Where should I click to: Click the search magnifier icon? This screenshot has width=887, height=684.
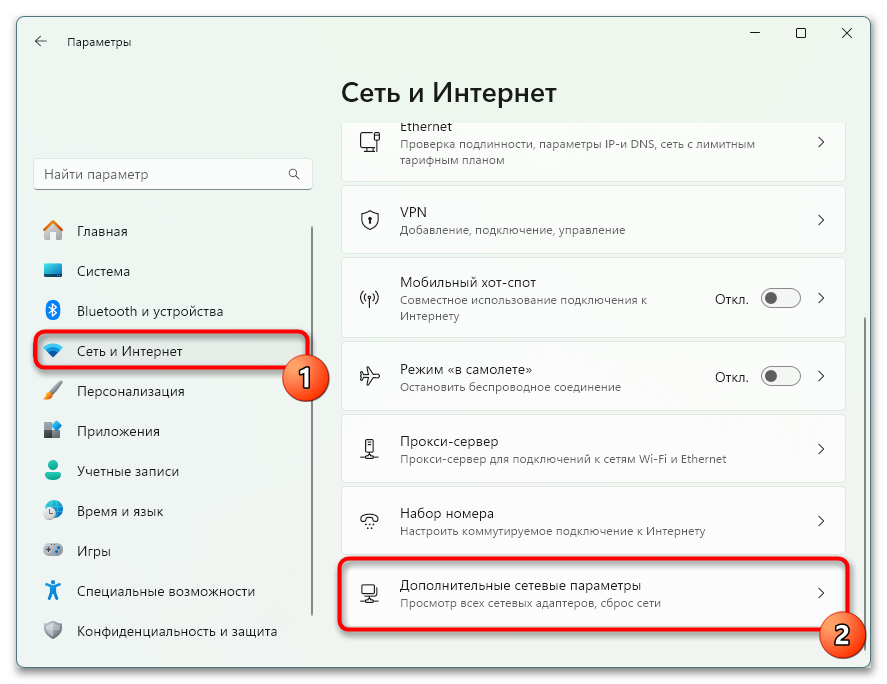(x=294, y=174)
